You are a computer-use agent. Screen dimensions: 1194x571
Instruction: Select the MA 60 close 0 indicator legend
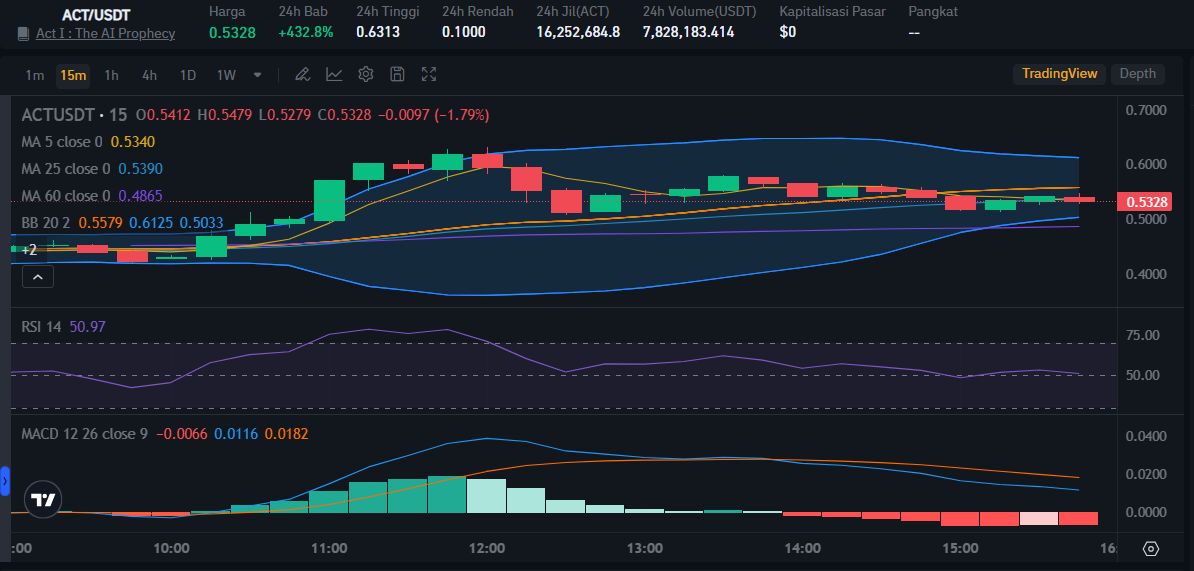tap(65, 196)
